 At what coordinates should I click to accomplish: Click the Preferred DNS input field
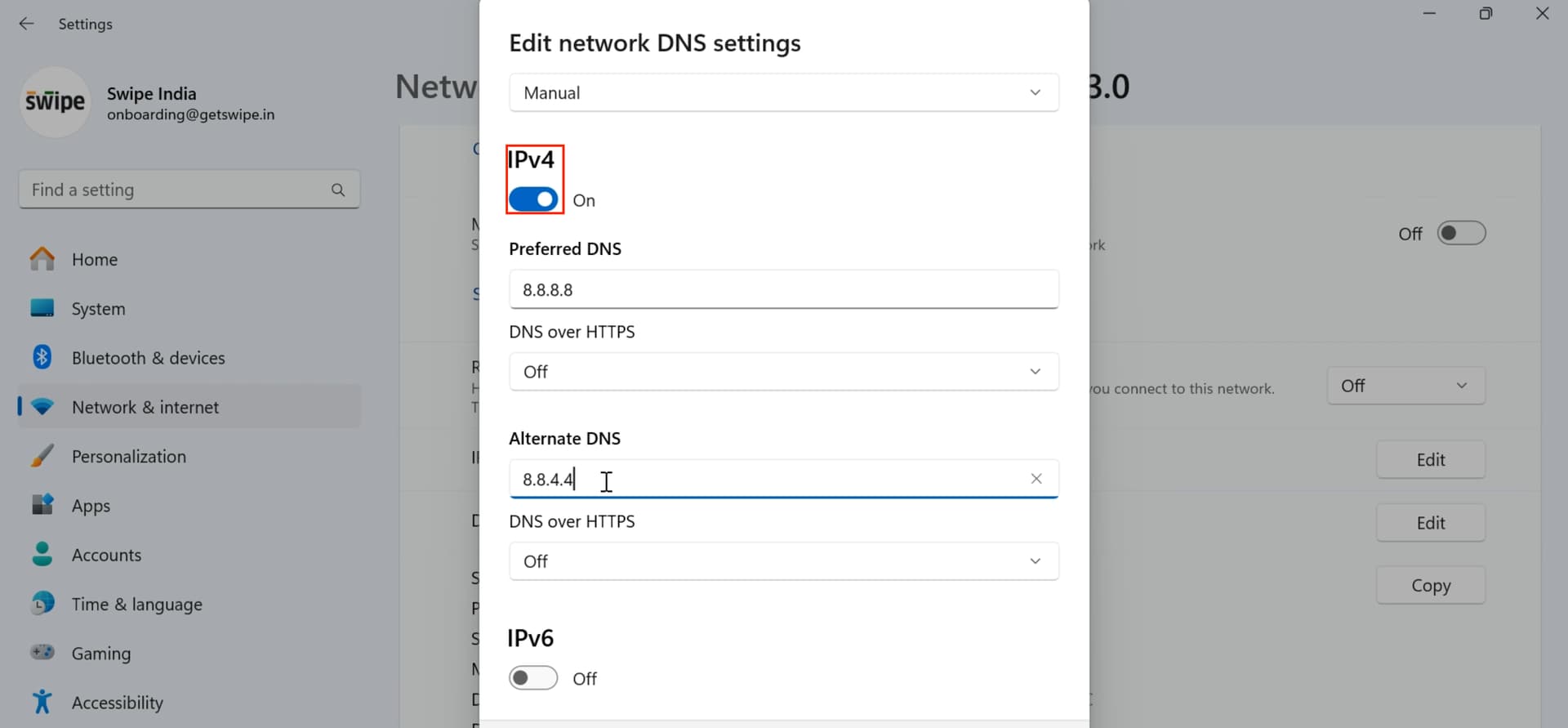coord(784,289)
